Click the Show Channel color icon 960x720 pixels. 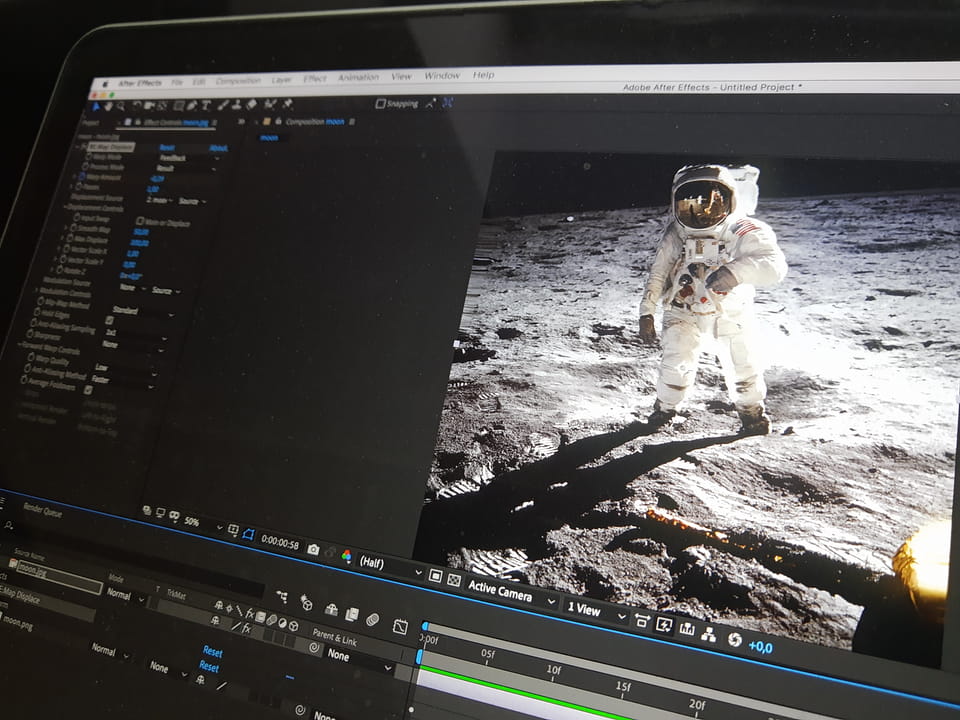pos(347,555)
